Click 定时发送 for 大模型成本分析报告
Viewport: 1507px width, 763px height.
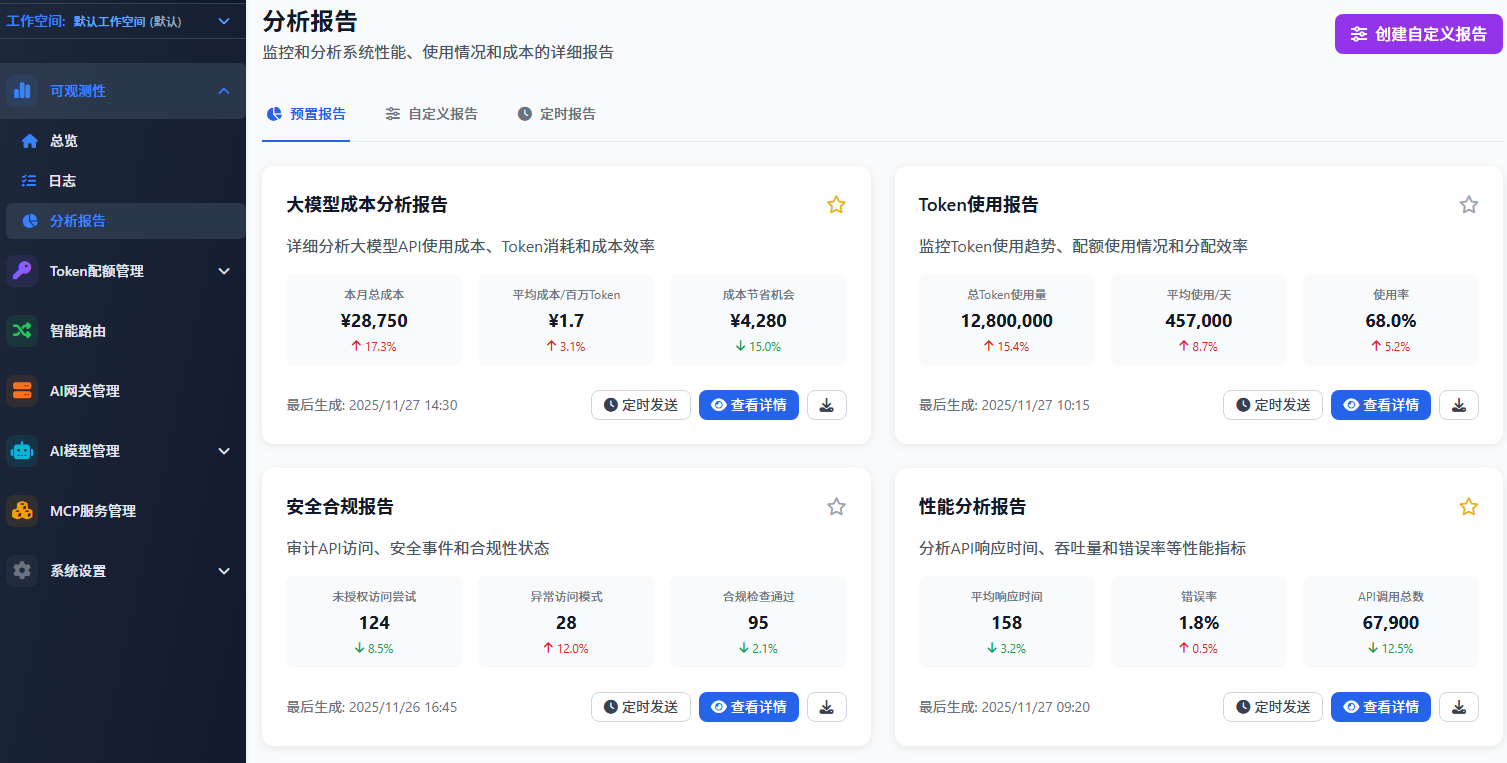click(641, 405)
